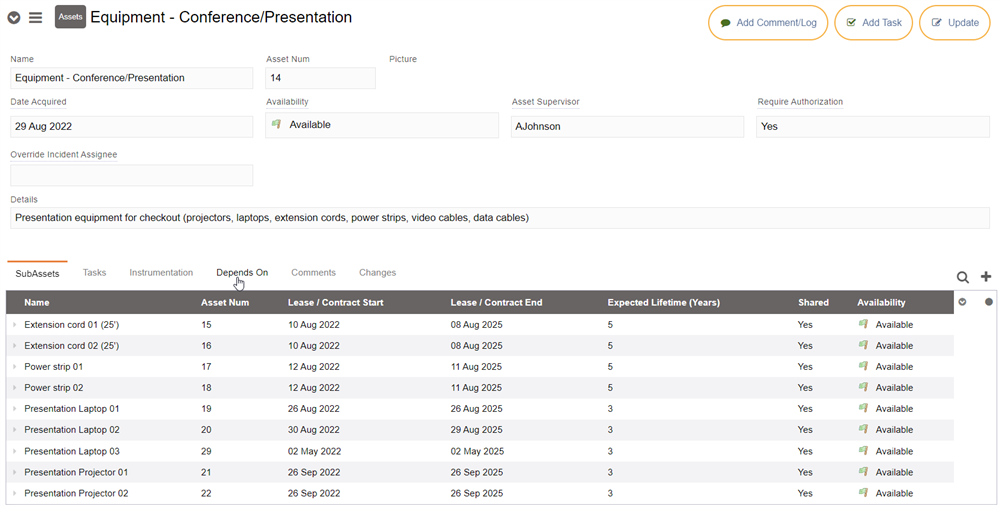
Task: Click the hamburger menu icon
Action: point(35,17)
